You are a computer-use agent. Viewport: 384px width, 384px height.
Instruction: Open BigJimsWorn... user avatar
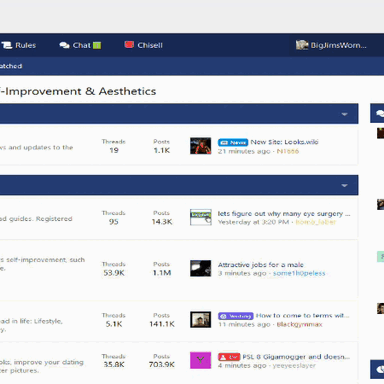click(x=302, y=45)
